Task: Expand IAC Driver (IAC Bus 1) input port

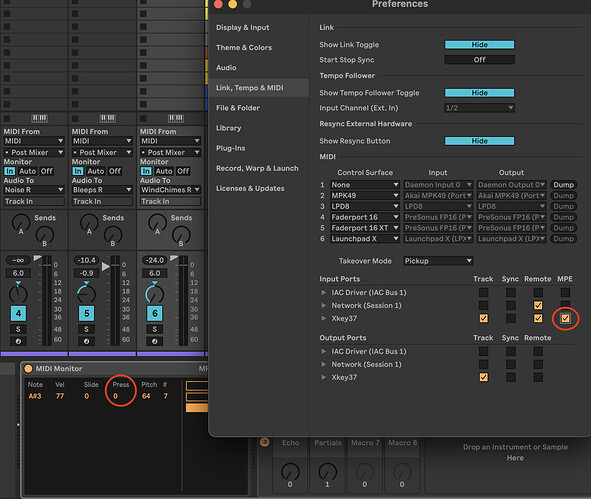Action: [323, 292]
